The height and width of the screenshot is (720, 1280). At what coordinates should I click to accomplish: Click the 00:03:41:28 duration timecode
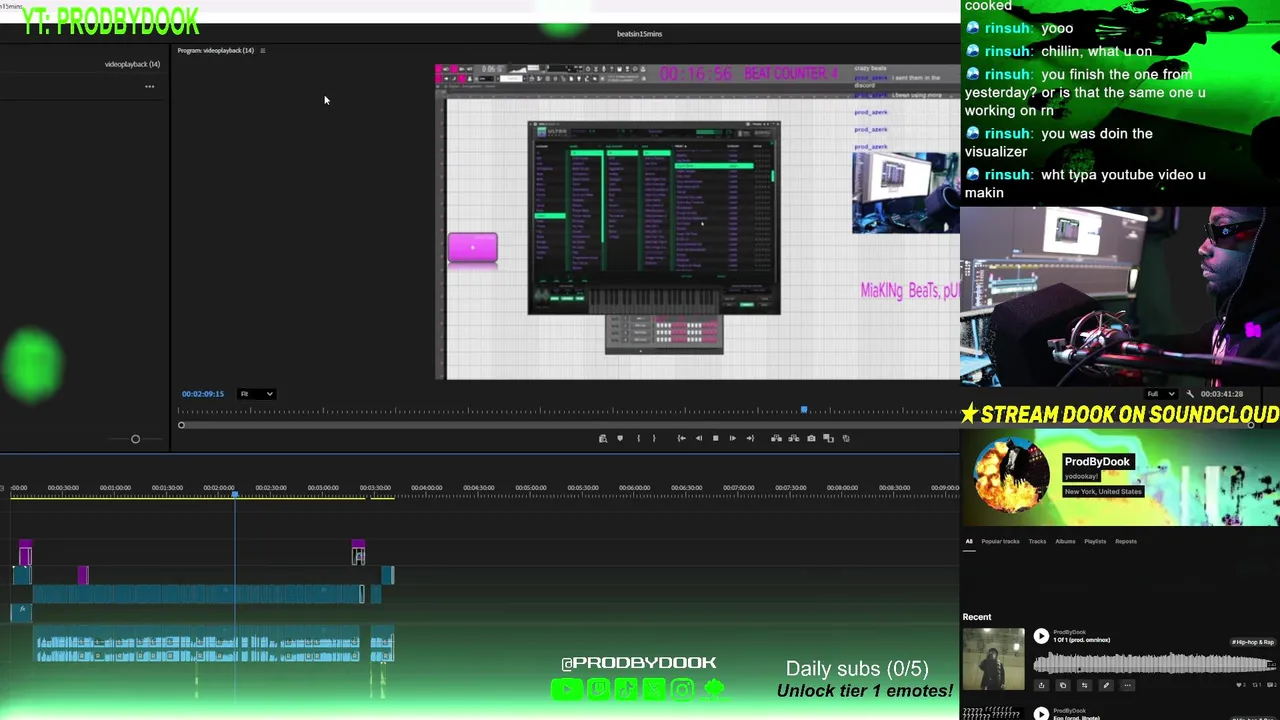tap(1224, 394)
